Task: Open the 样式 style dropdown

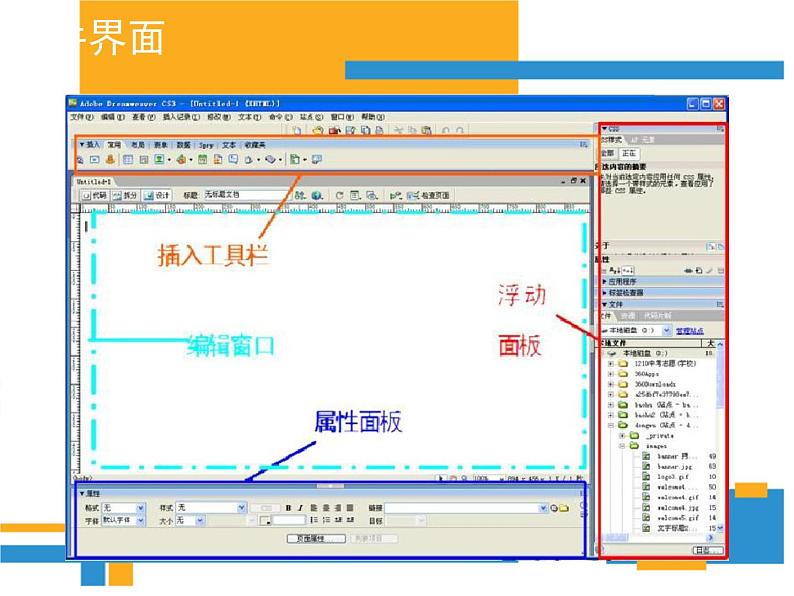Action: point(211,507)
